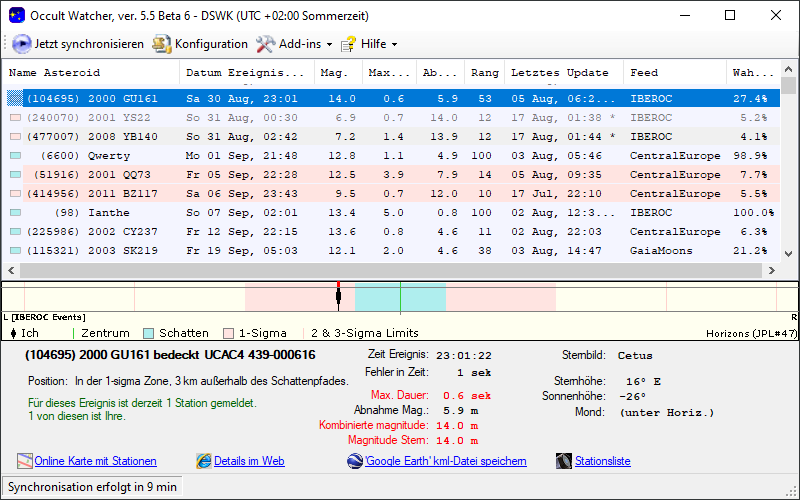The width and height of the screenshot is (800, 500).
Task: Expand the Add-ins dropdown arrow
Action: [x=329, y=45]
